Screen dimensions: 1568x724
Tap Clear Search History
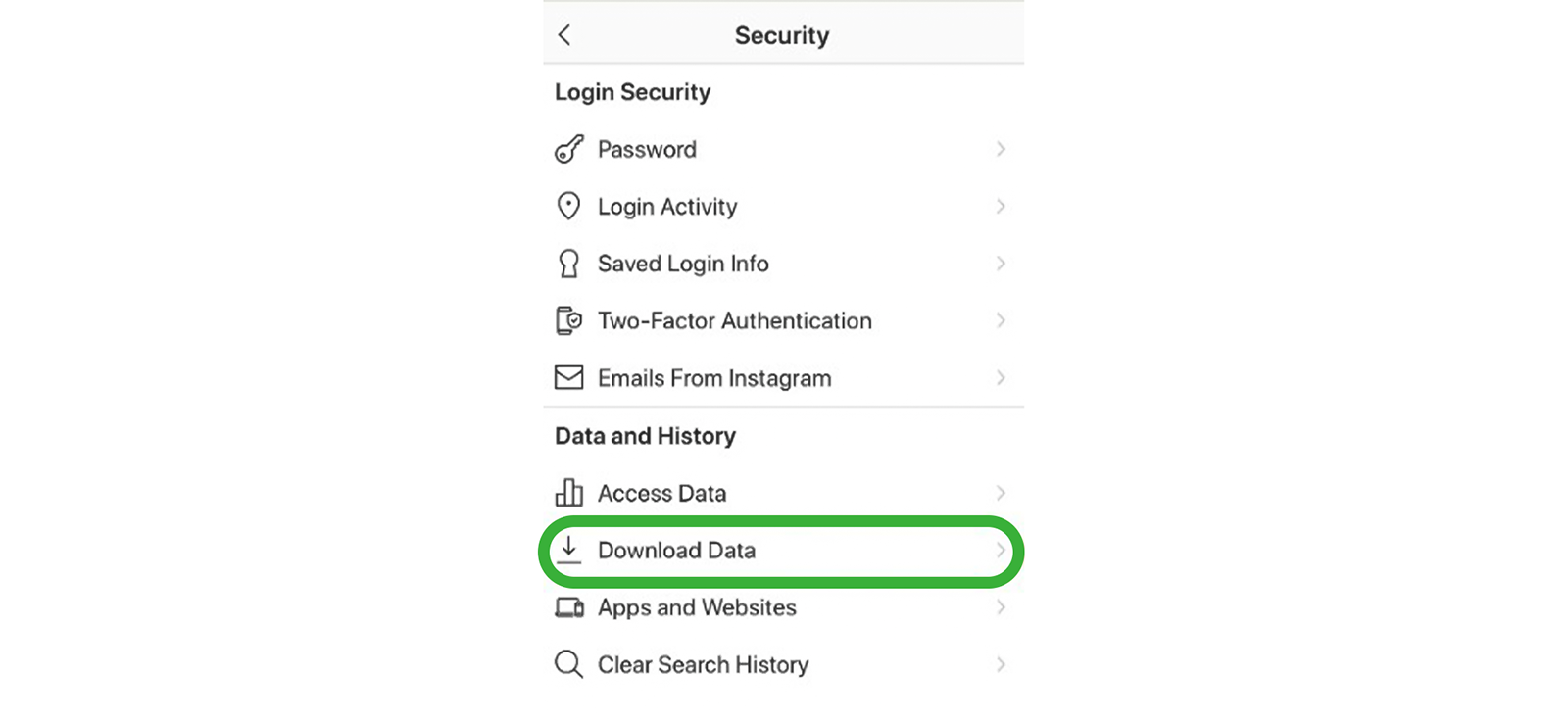tap(703, 665)
